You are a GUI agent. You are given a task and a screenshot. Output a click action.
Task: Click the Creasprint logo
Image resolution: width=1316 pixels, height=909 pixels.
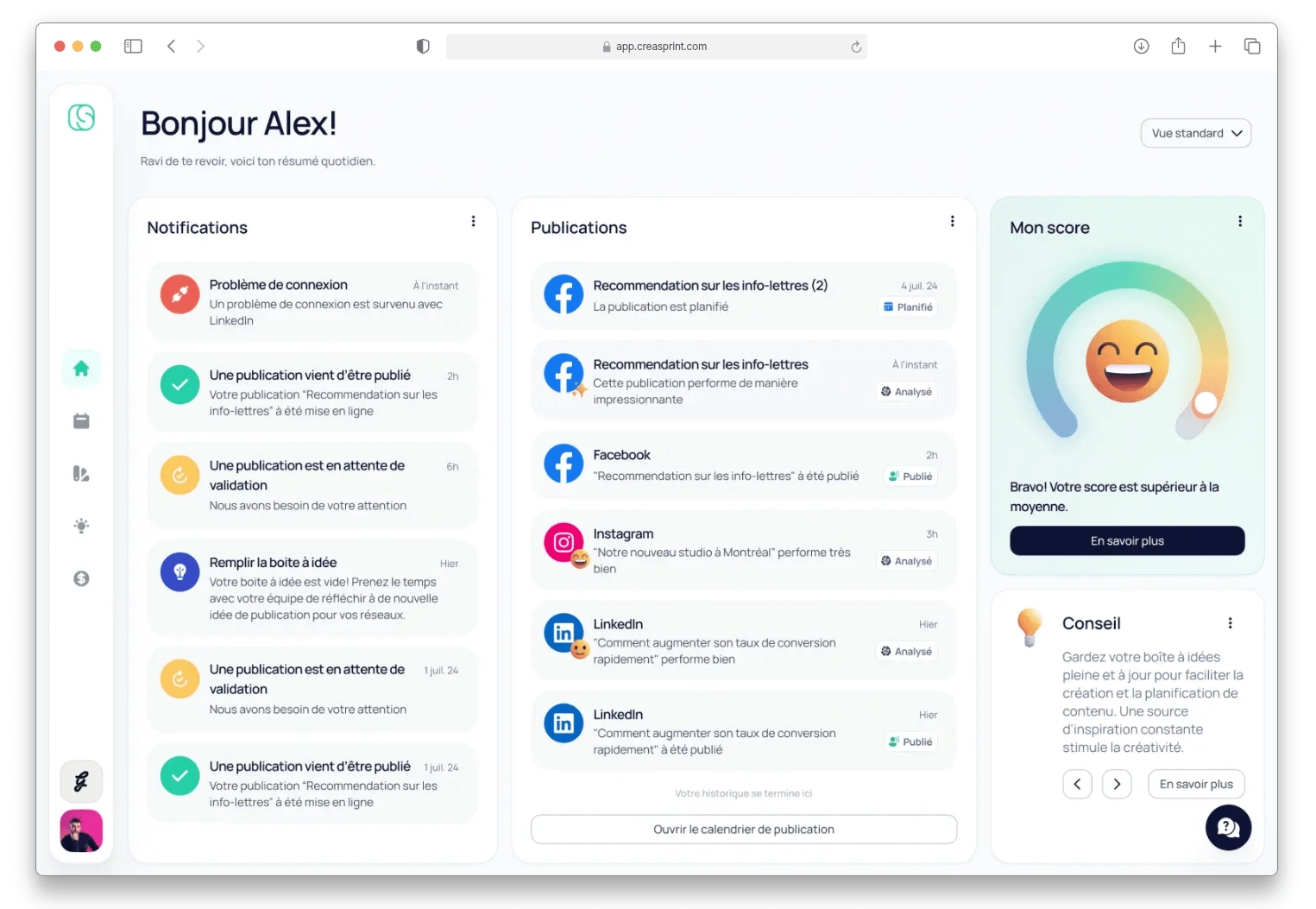81,117
